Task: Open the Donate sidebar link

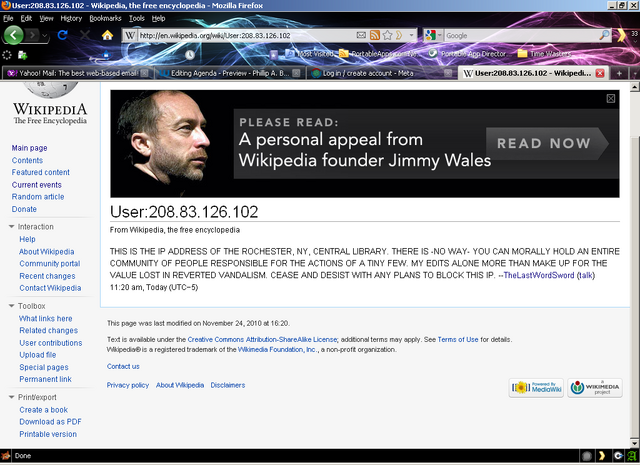Action: pos(24,209)
